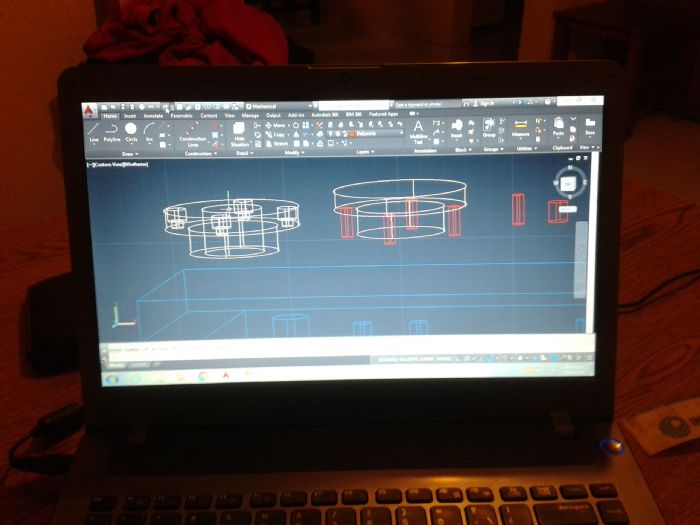This screenshot has height=525, width=700.
Task: Open the AutoCAD application menu logo
Action: 90,110
